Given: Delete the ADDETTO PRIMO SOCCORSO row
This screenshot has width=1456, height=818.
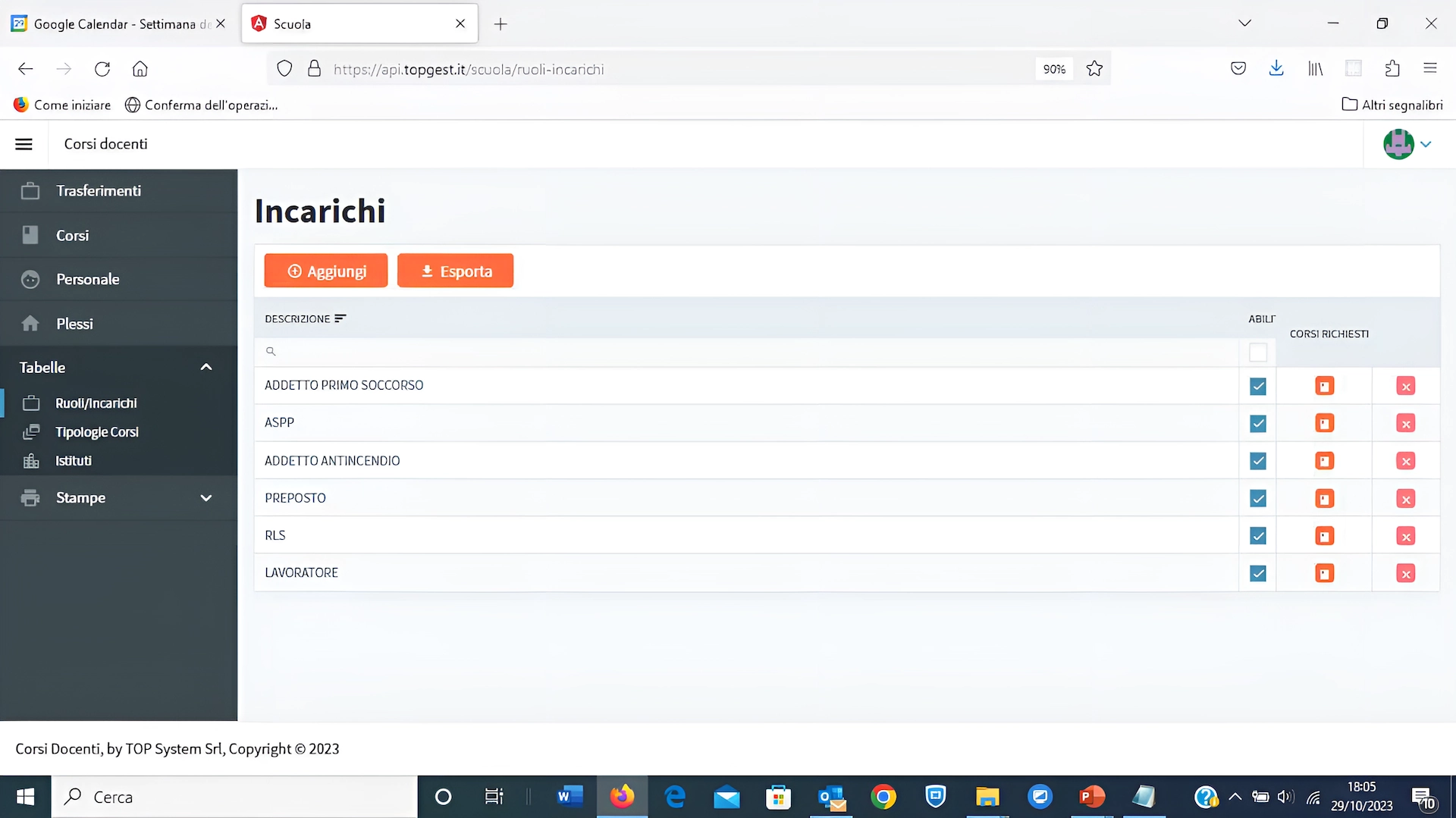Looking at the screenshot, I should pyautogui.click(x=1405, y=386).
